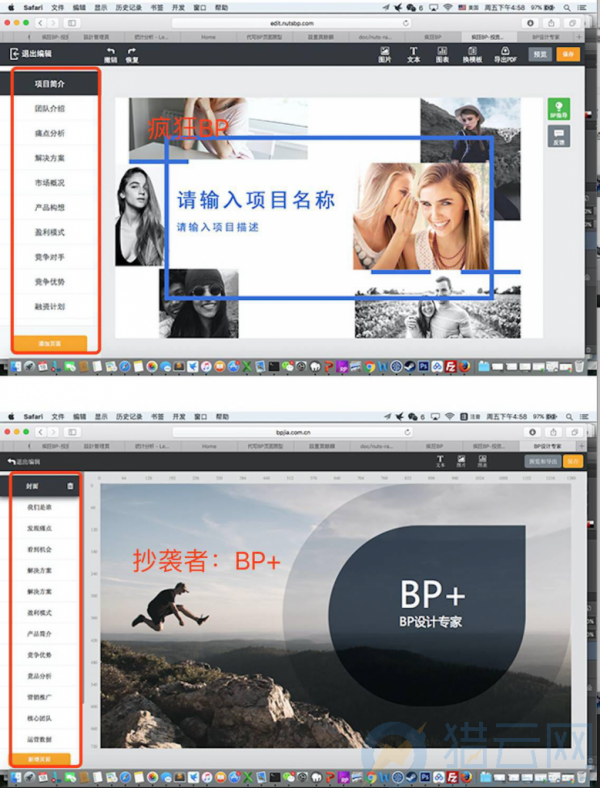Viewport: 600px width, 788px height.
Task: Select 市场概况 page in sidebar
Action: coord(50,183)
